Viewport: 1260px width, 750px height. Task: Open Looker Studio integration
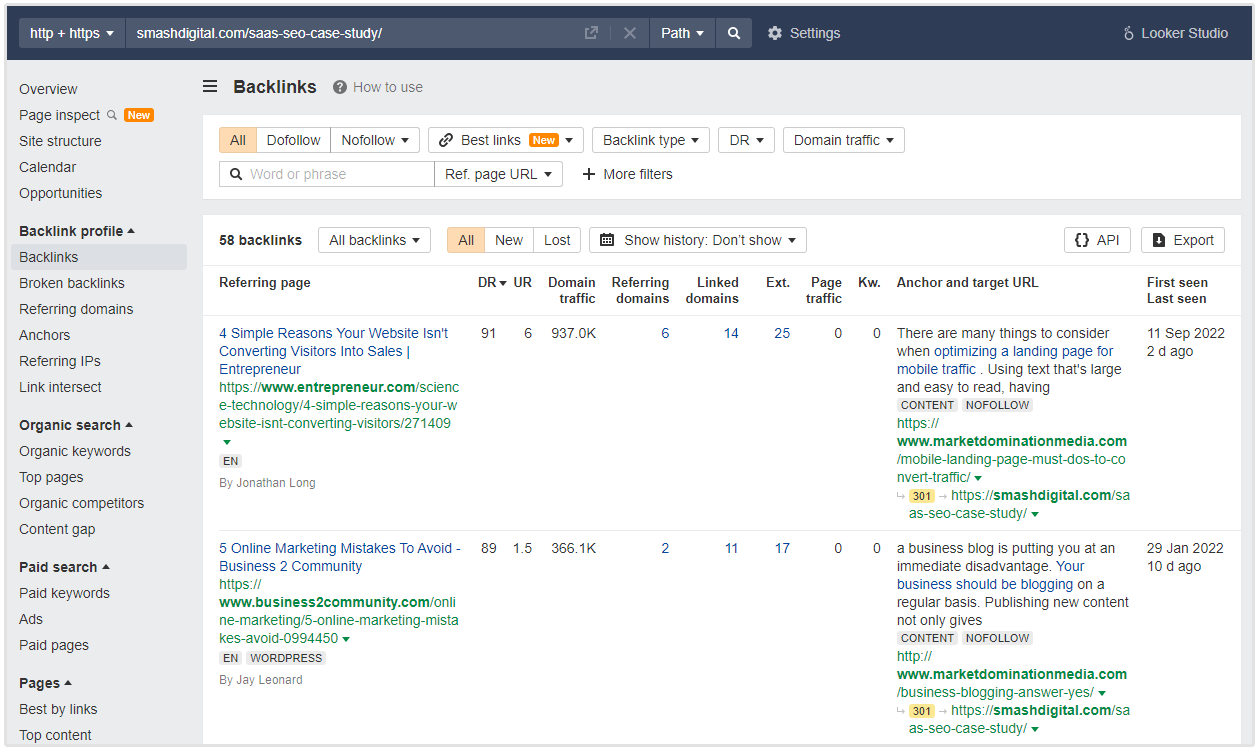click(1175, 33)
